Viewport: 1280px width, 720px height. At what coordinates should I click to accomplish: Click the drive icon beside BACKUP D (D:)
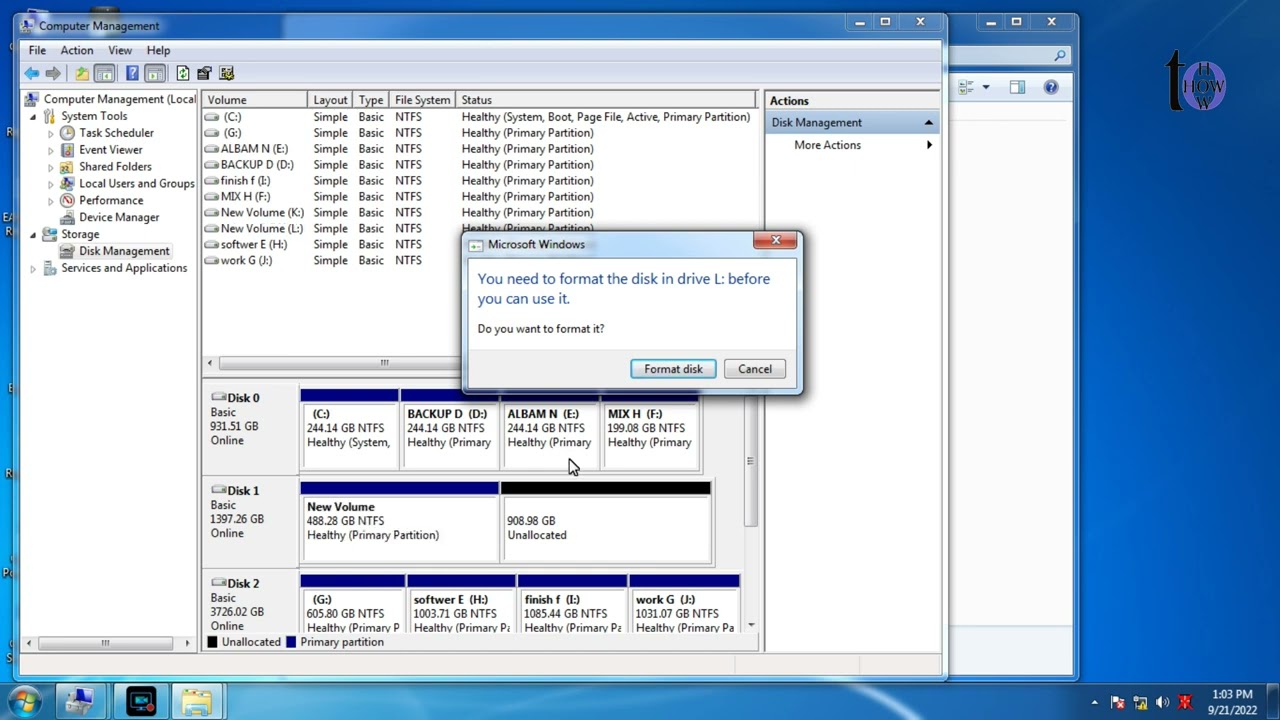point(211,165)
